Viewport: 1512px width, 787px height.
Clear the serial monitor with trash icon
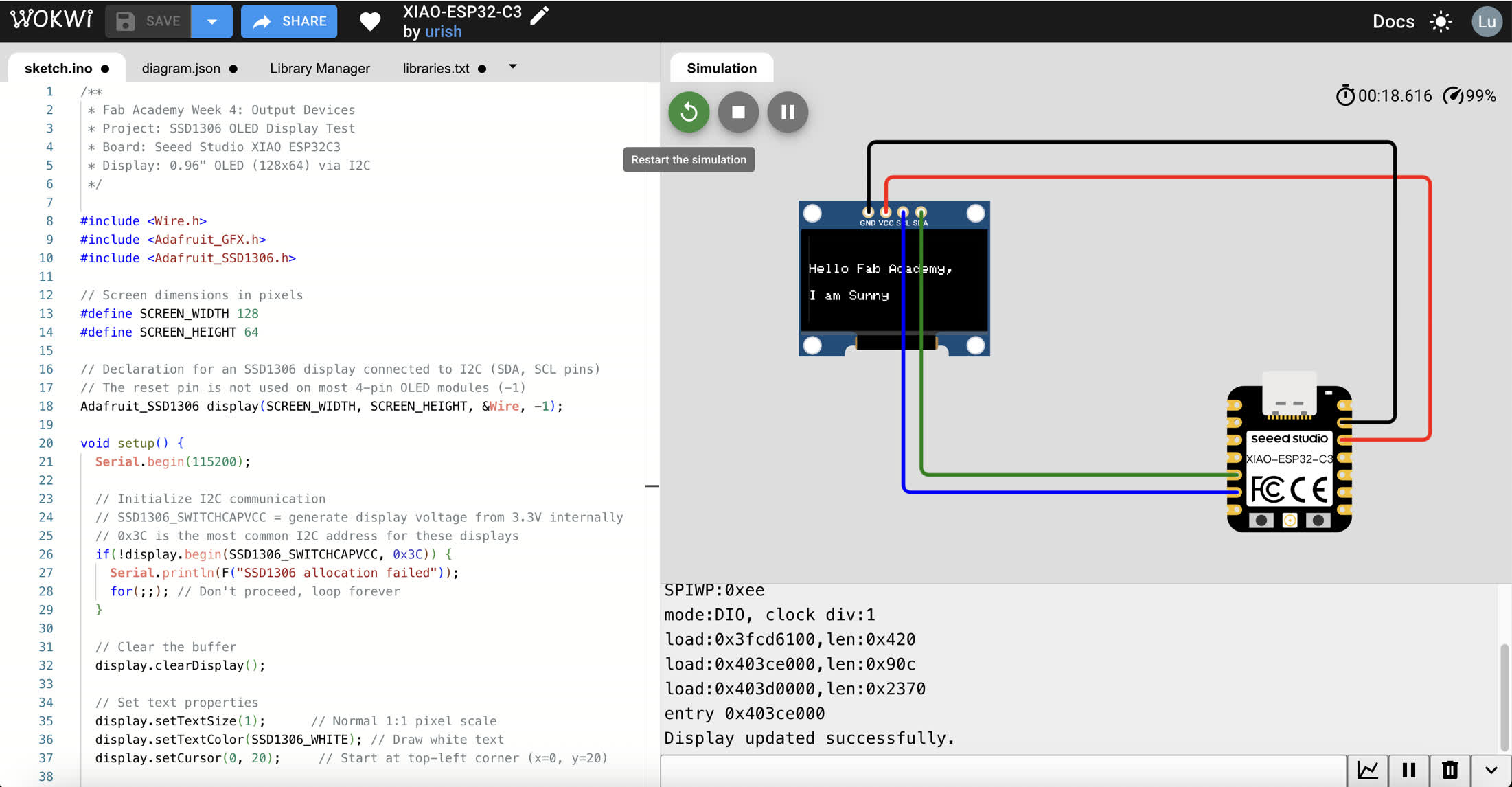click(1450, 771)
